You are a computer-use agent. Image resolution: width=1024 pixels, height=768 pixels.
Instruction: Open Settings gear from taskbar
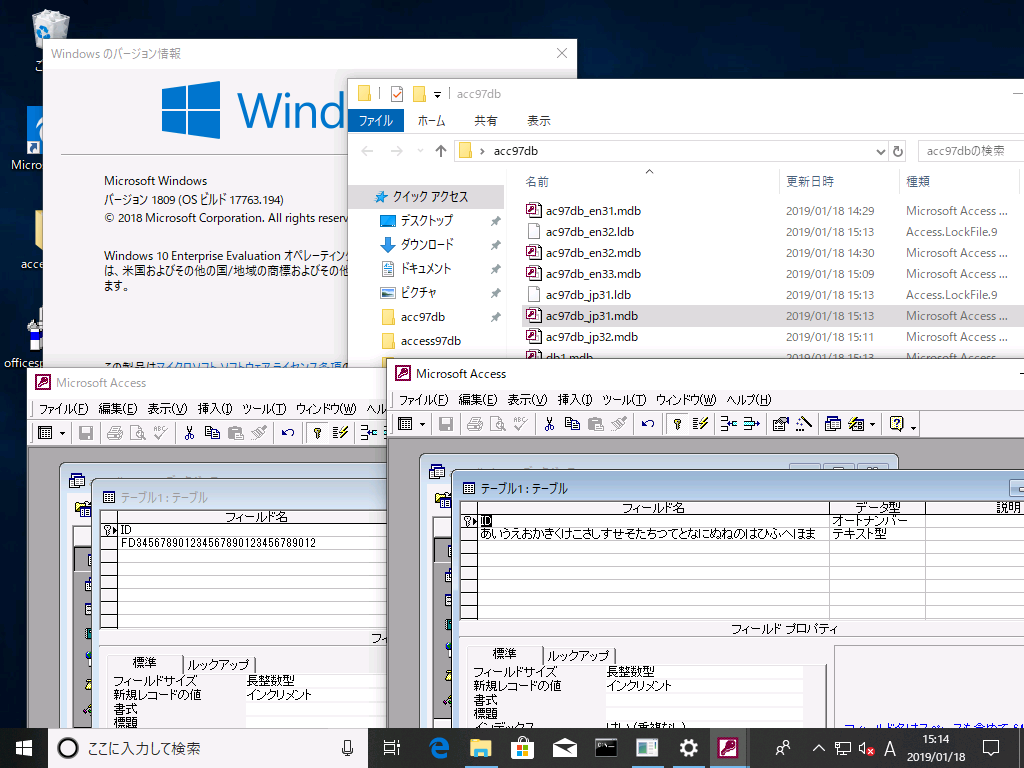pyautogui.click(x=688, y=748)
